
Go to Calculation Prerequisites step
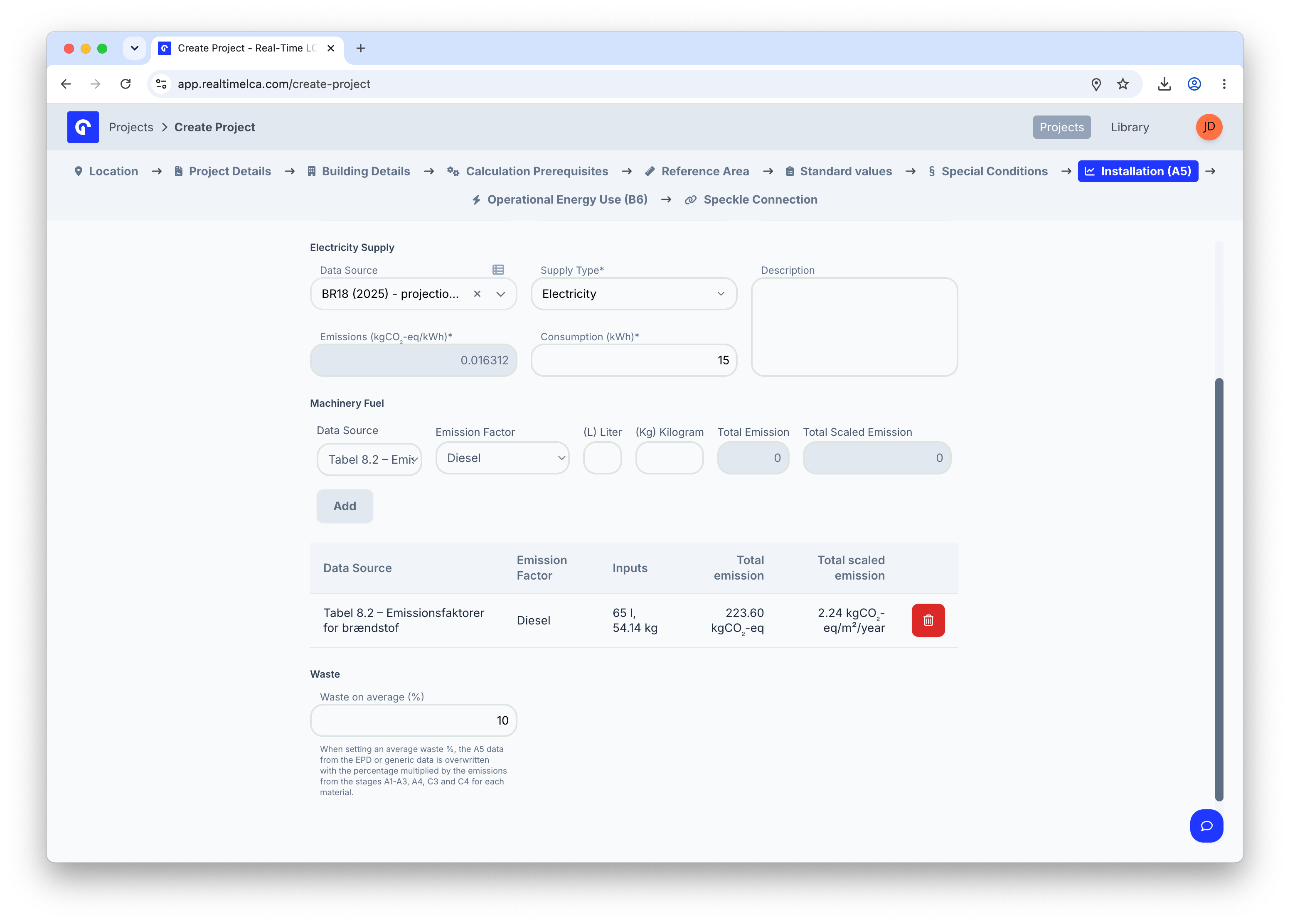[x=527, y=171]
